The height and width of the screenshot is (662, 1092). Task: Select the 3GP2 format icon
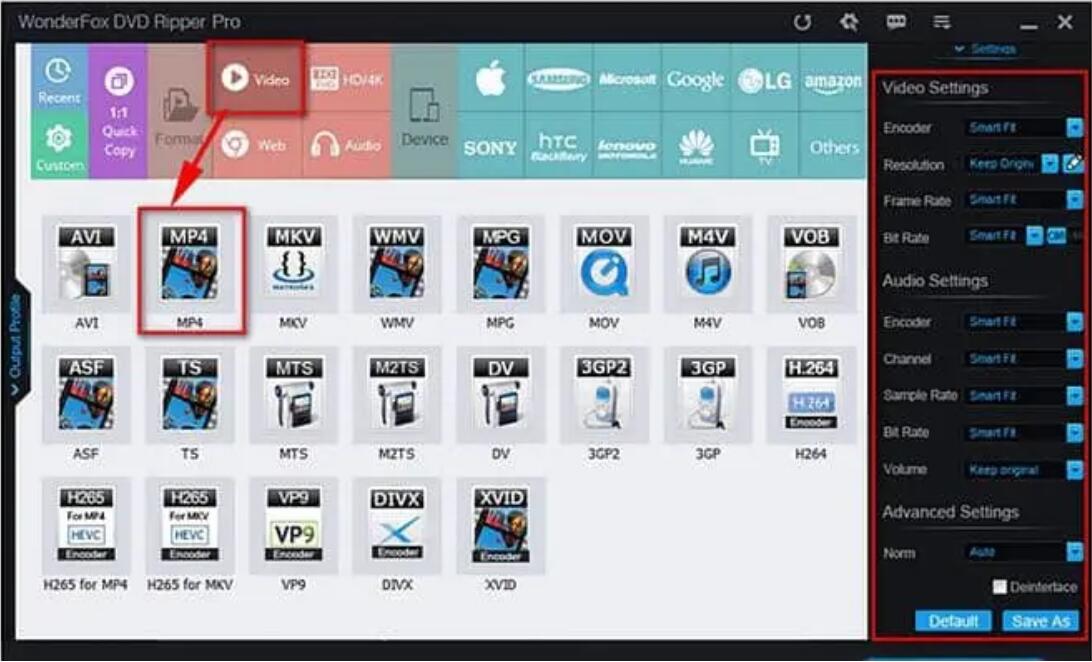604,395
